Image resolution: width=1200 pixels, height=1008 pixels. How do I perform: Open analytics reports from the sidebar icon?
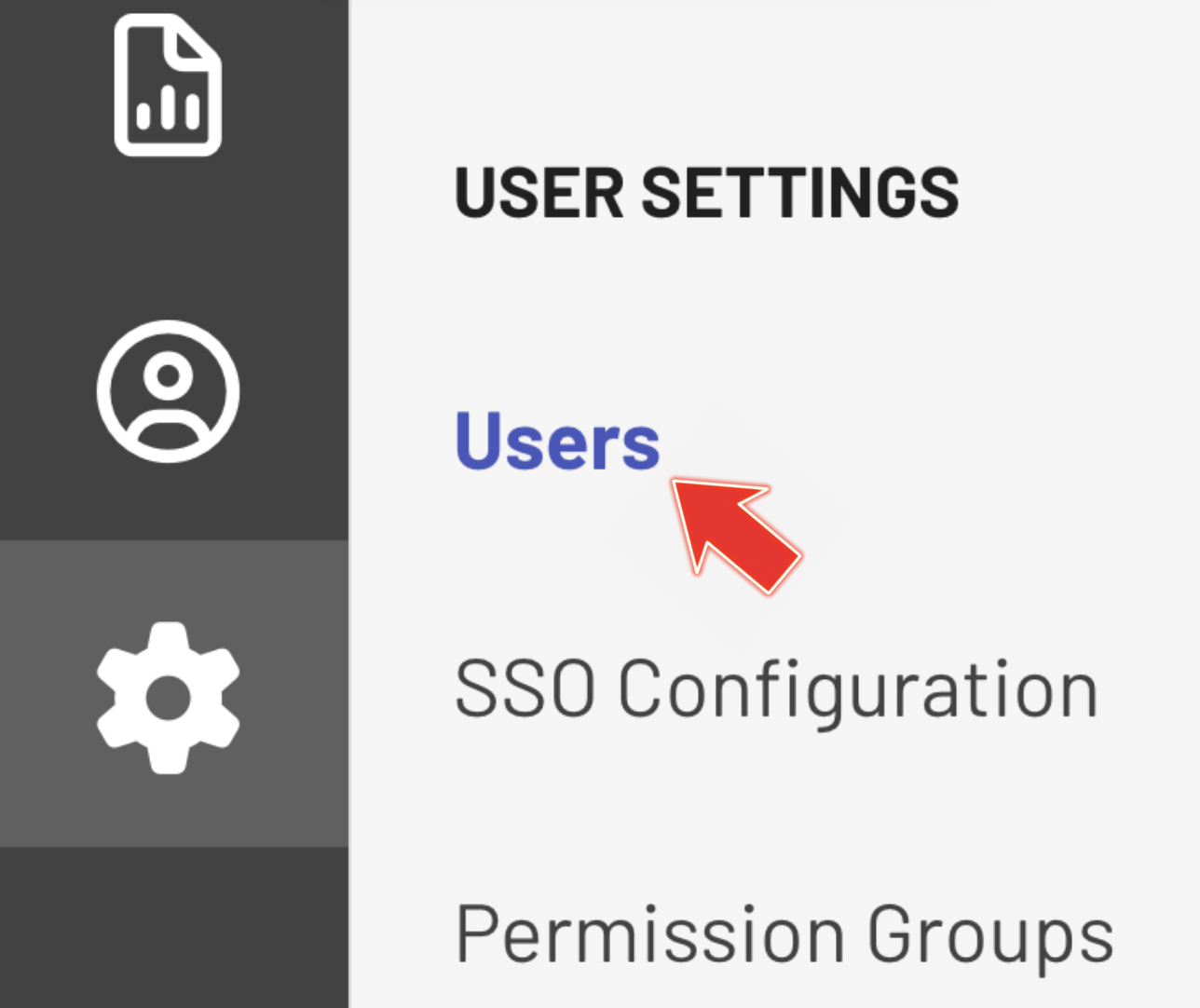coord(168,86)
